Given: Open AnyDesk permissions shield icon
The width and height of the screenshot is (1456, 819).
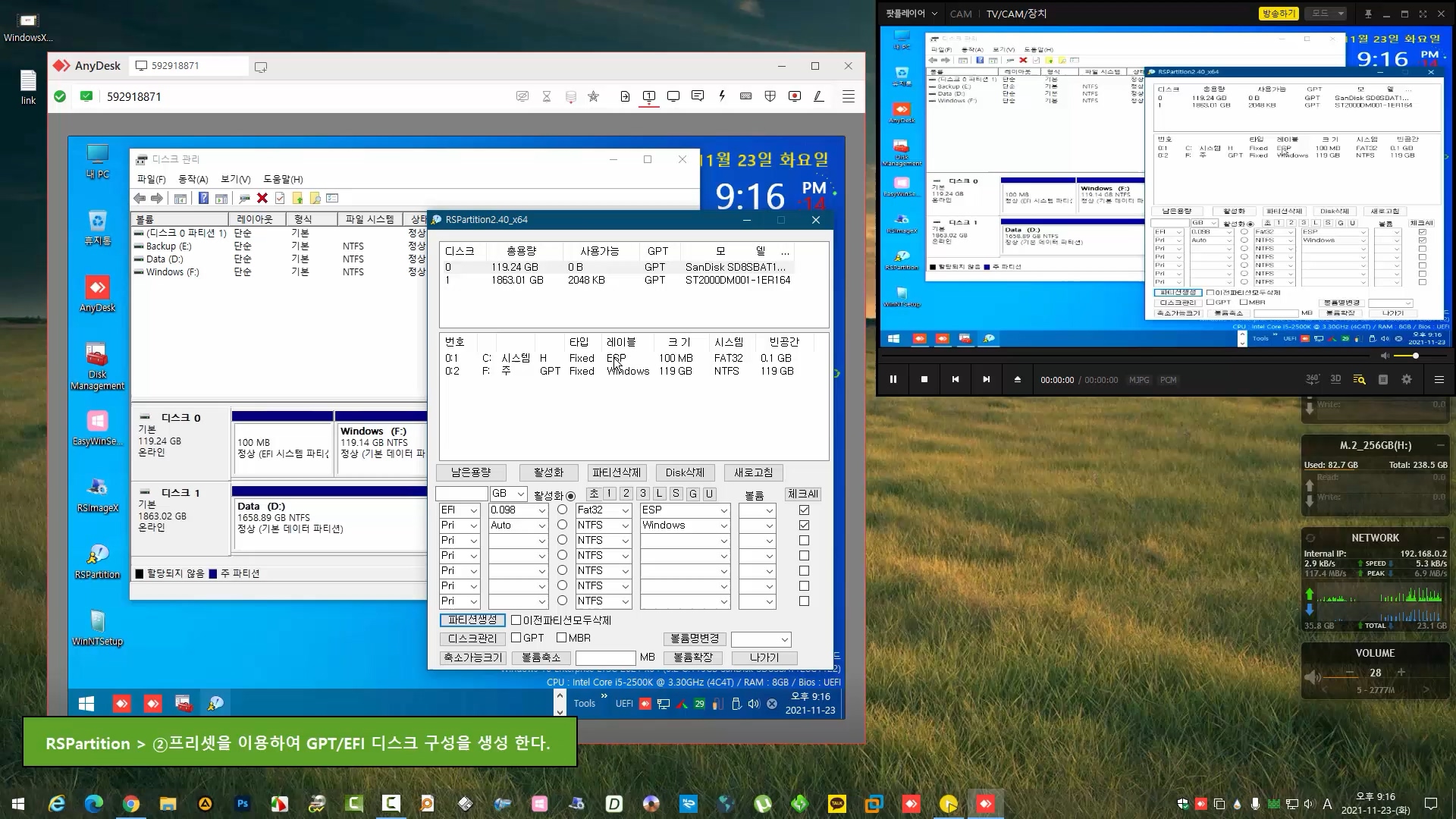Looking at the screenshot, I should 770,96.
